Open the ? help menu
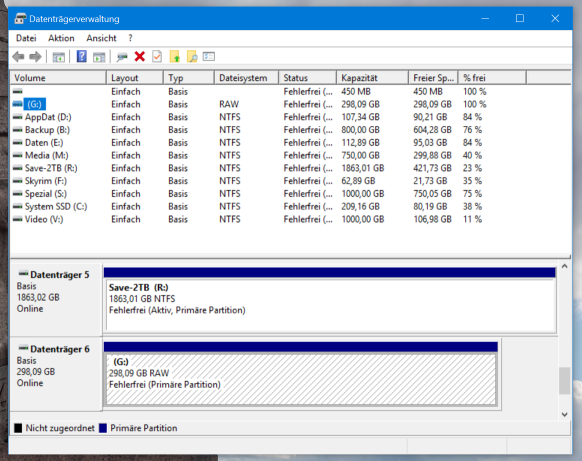This screenshot has width=582, height=461. click(130, 38)
